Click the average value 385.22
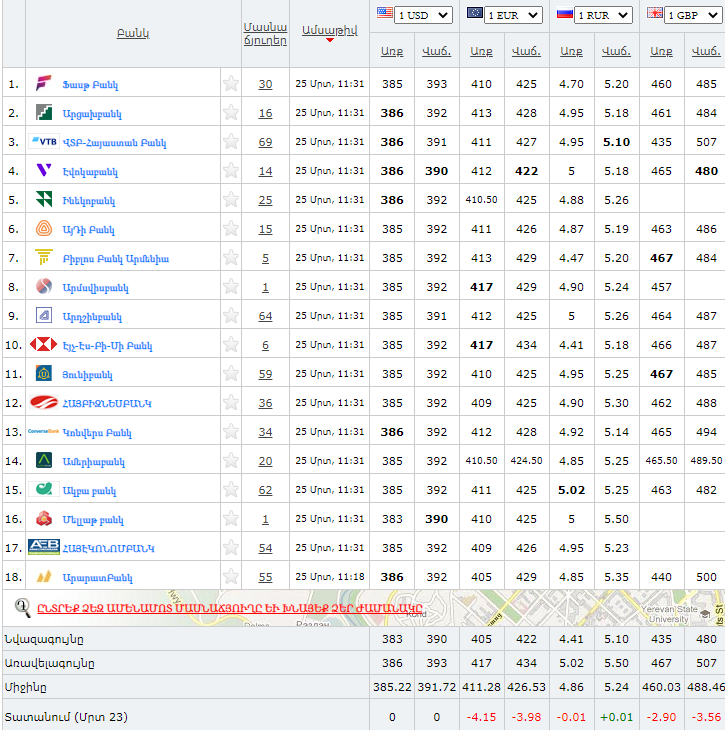This screenshot has width=725, height=730. click(392, 687)
